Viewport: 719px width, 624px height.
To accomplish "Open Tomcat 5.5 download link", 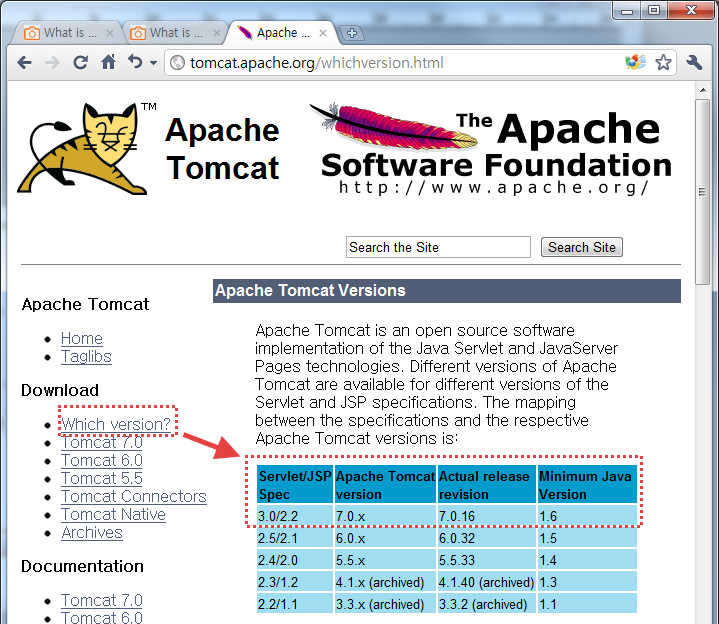I will pos(102,478).
